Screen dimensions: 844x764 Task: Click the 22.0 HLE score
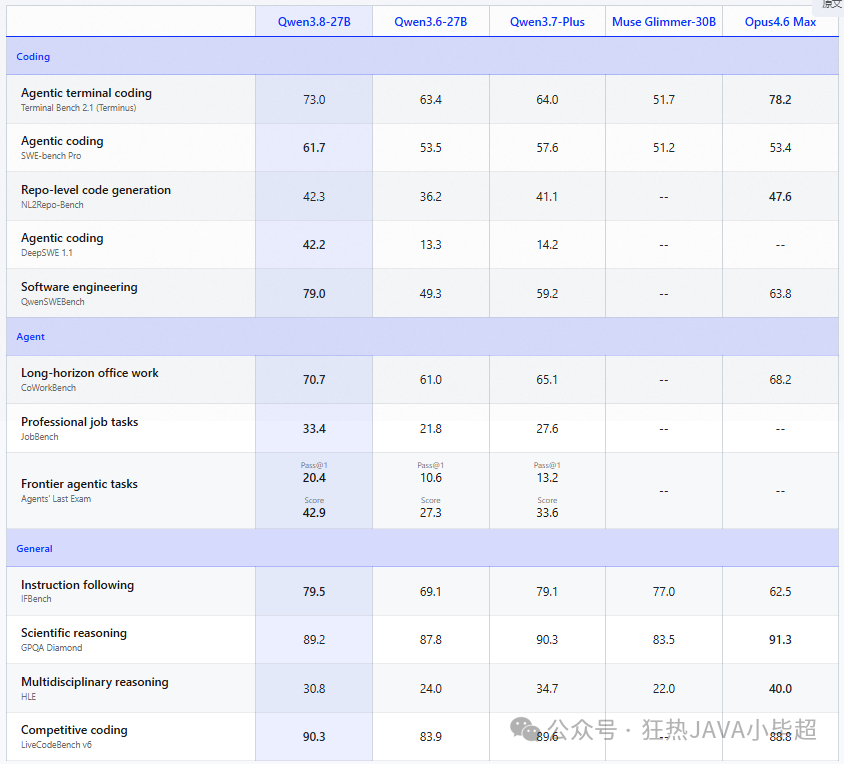(x=664, y=689)
